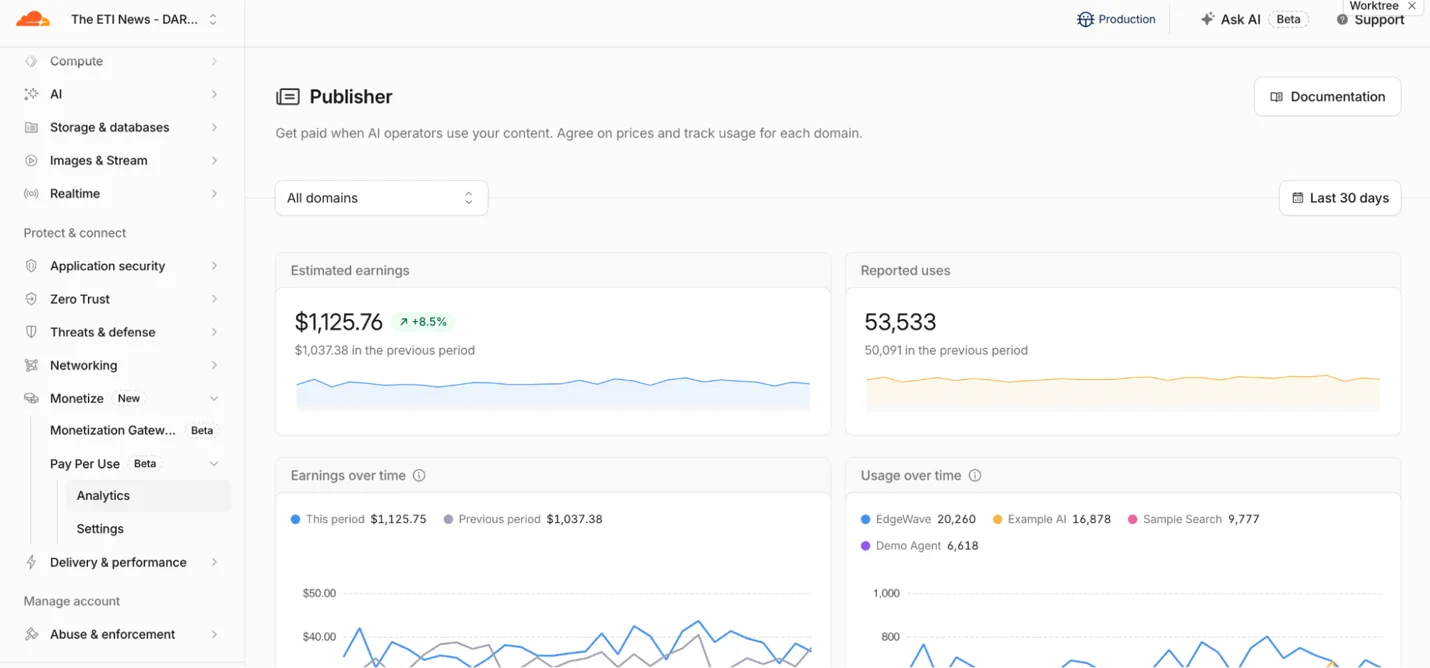Click the Support question mark icon
Screen dimensions: 1430x668
pos(1343,20)
